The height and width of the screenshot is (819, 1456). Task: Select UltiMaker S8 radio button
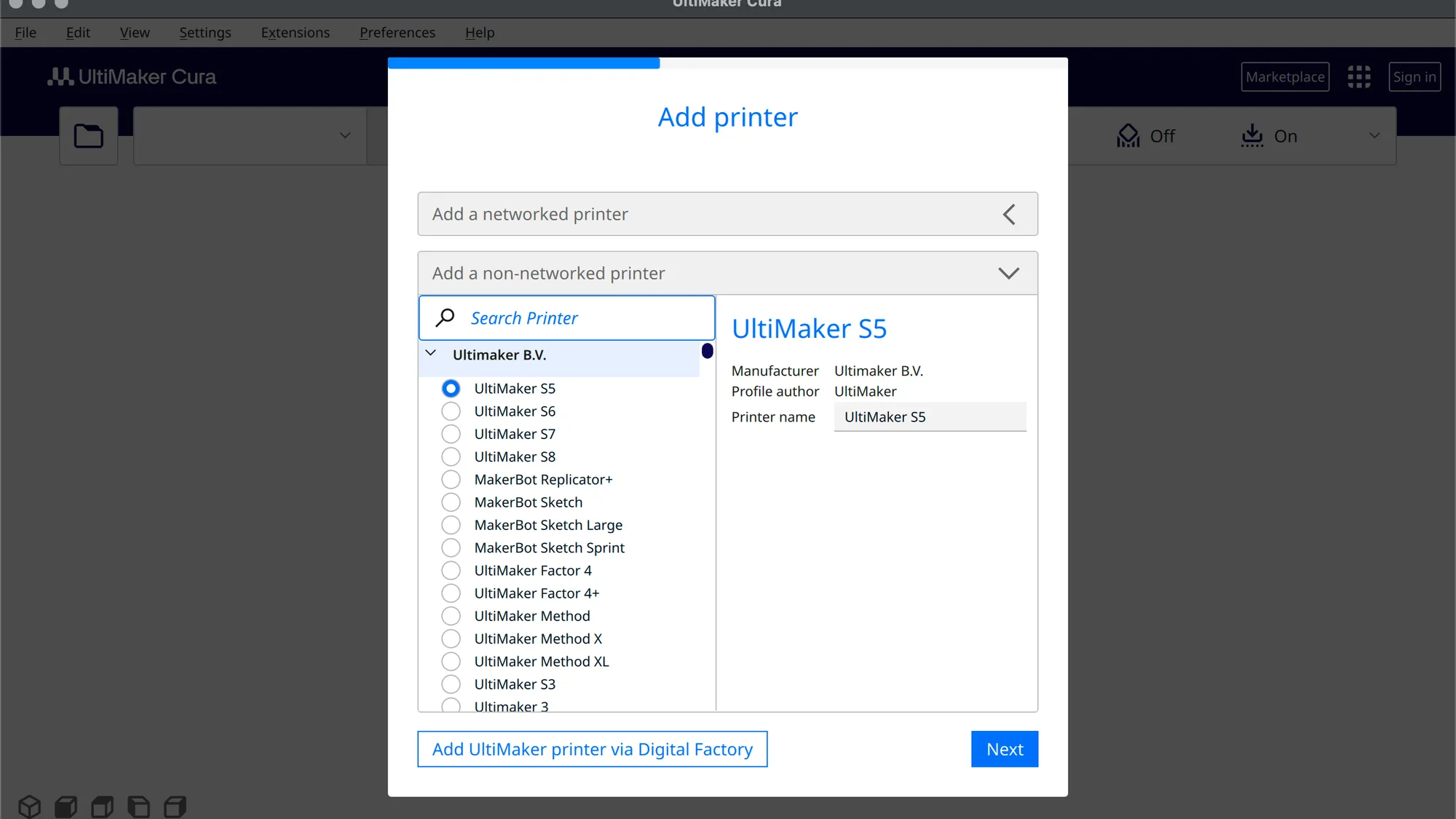(x=451, y=456)
